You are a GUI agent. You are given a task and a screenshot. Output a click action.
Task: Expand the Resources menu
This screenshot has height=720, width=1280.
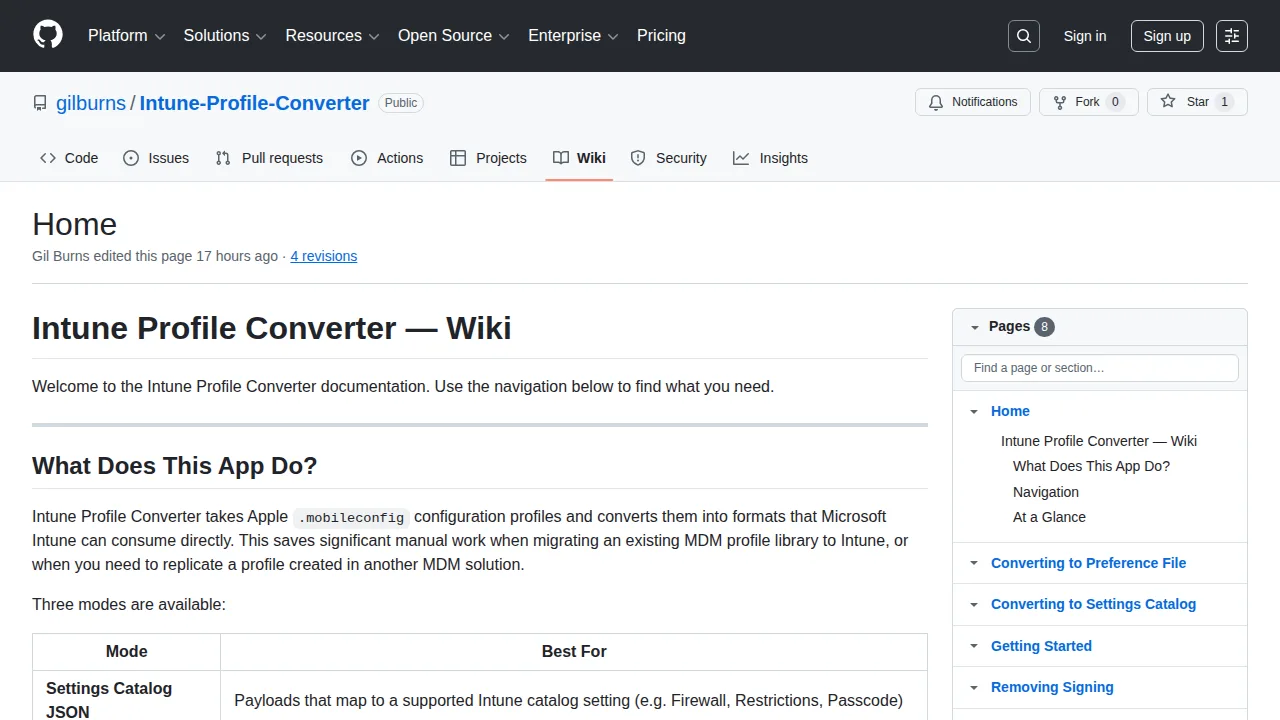(x=332, y=36)
